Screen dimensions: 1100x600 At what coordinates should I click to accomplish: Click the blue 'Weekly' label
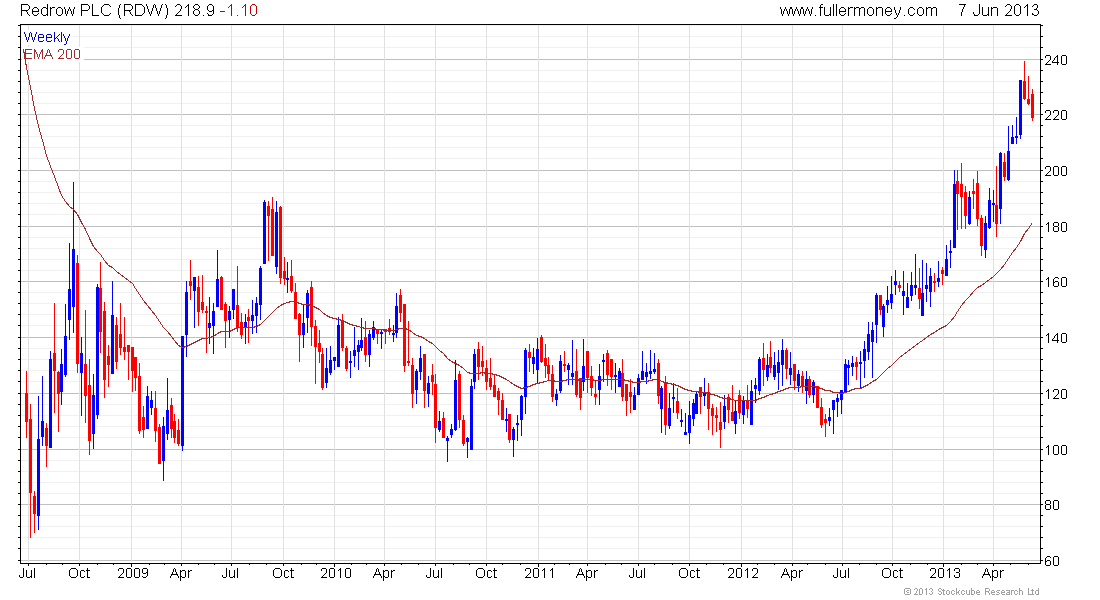coord(47,37)
